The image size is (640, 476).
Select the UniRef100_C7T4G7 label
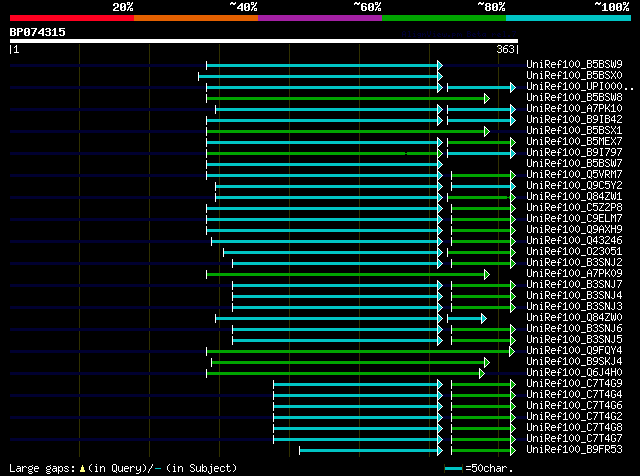coord(574,439)
